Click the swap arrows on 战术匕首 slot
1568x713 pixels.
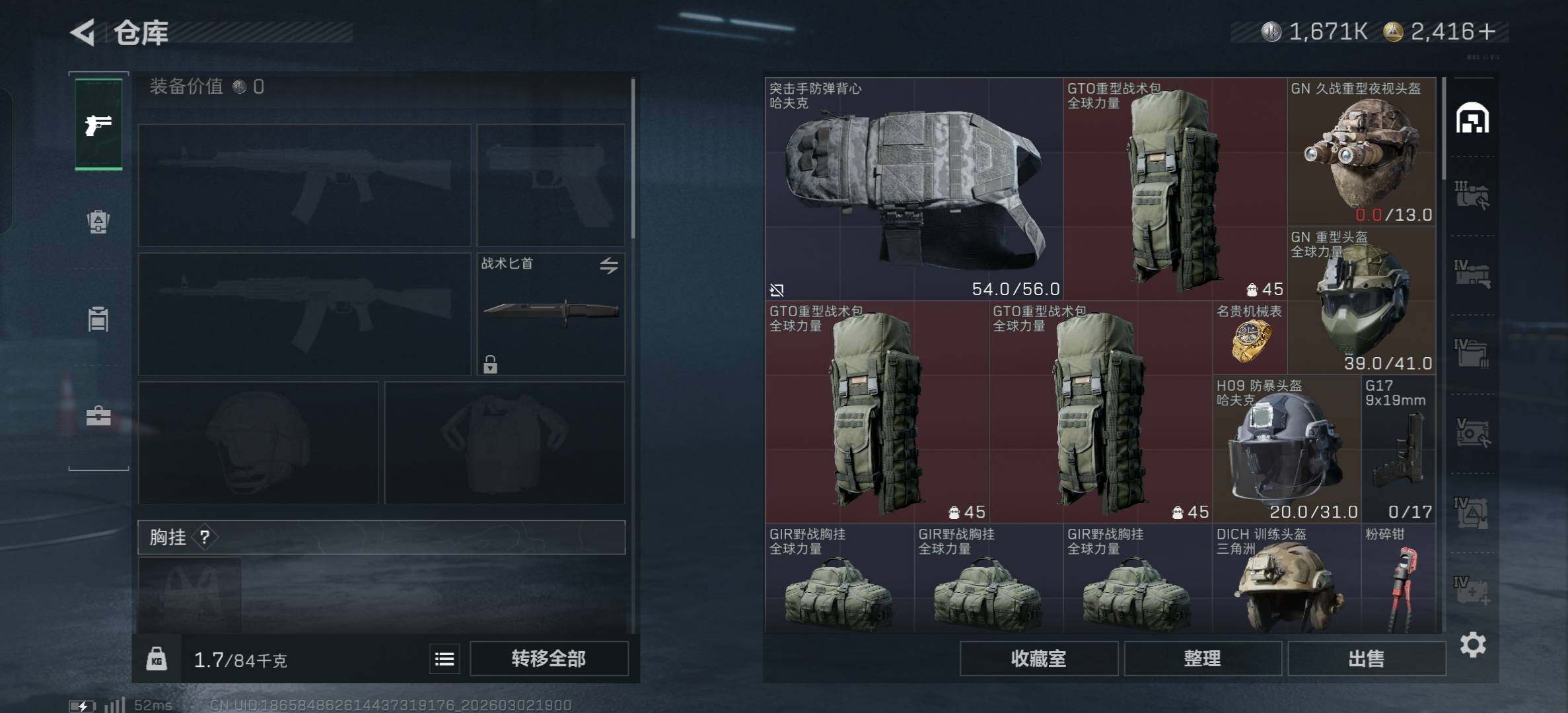[x=609, y=265]
